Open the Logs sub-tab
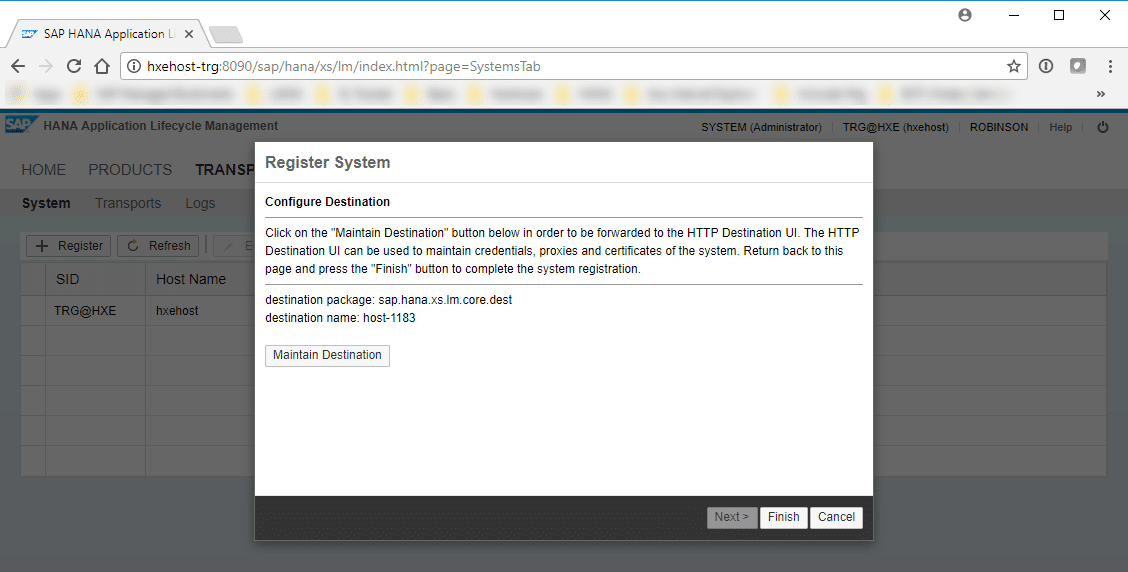 200,203
